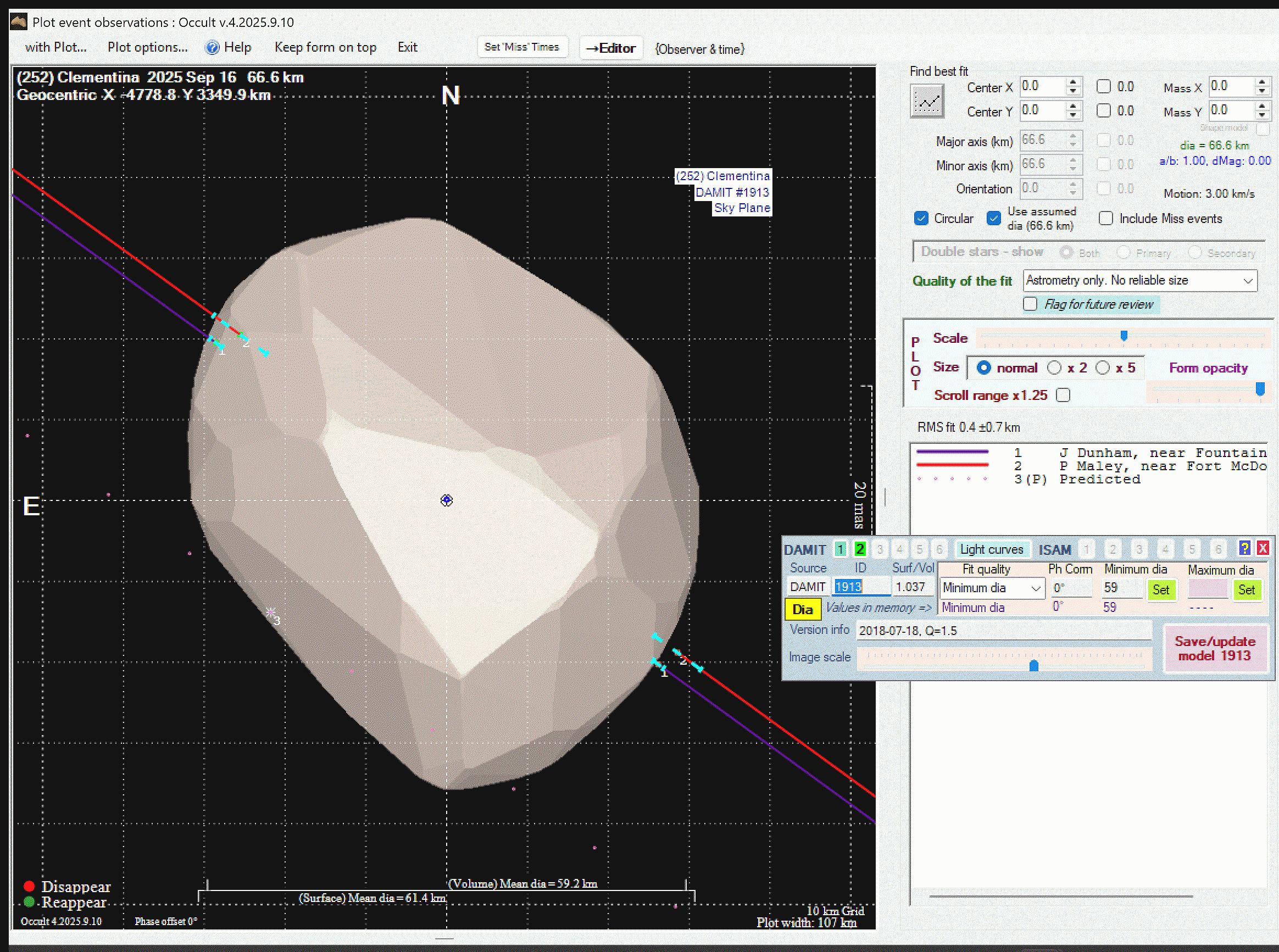
Task: Open the Plot options... menu
Action: (x=148, y=47)
